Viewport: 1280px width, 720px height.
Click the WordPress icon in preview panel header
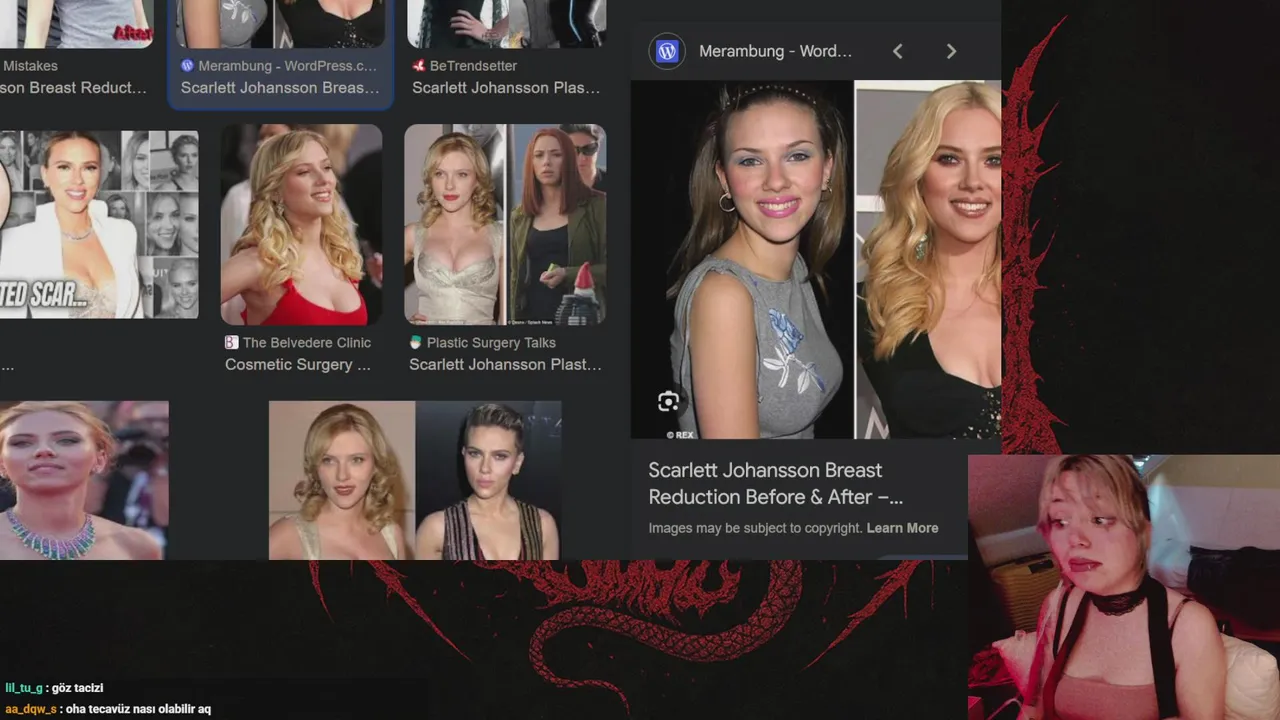pyautogui.click(x=667, y=51)
